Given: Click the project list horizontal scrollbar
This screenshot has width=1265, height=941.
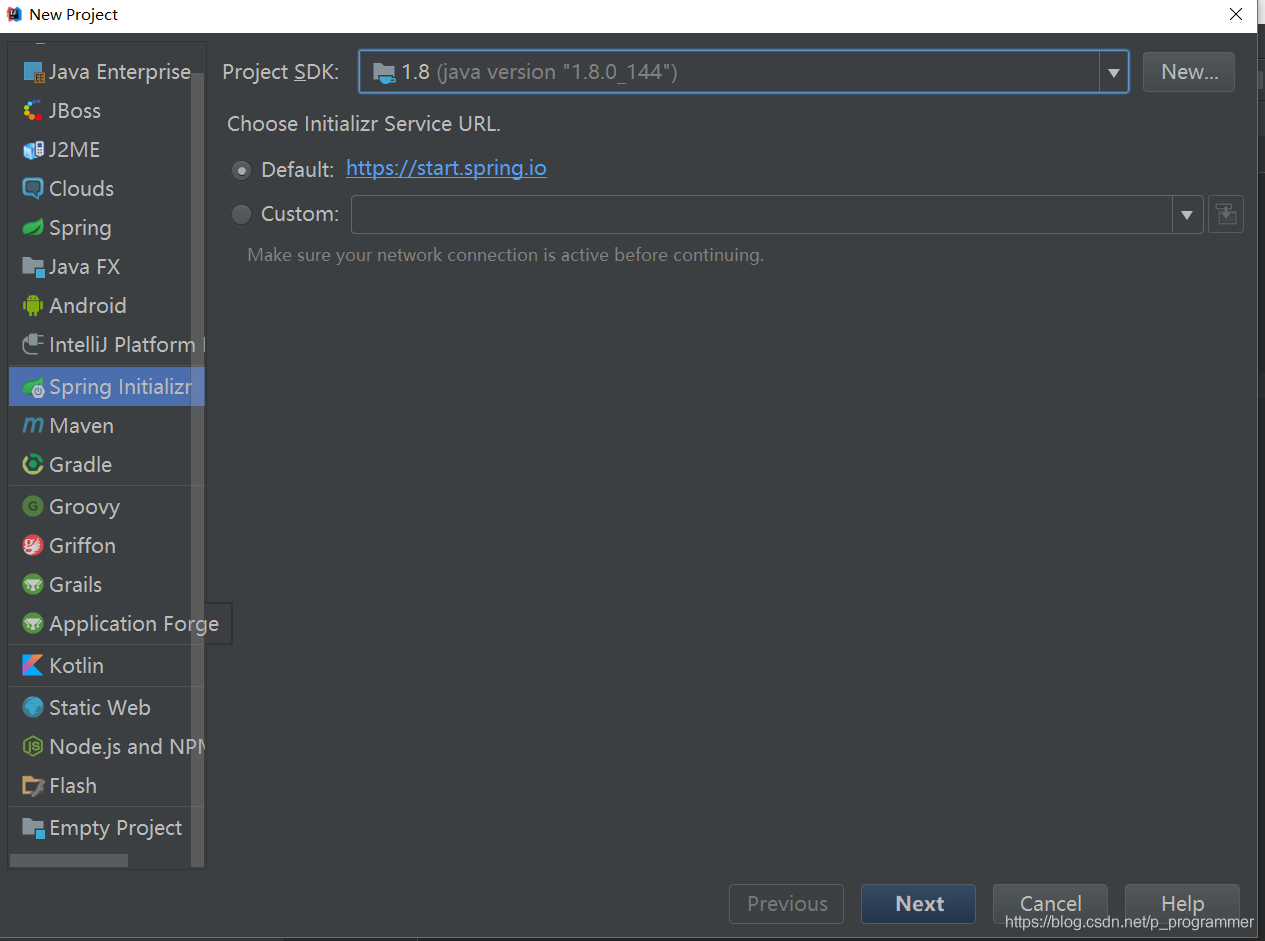Looking at the screenshot, I should pos(69,860).
